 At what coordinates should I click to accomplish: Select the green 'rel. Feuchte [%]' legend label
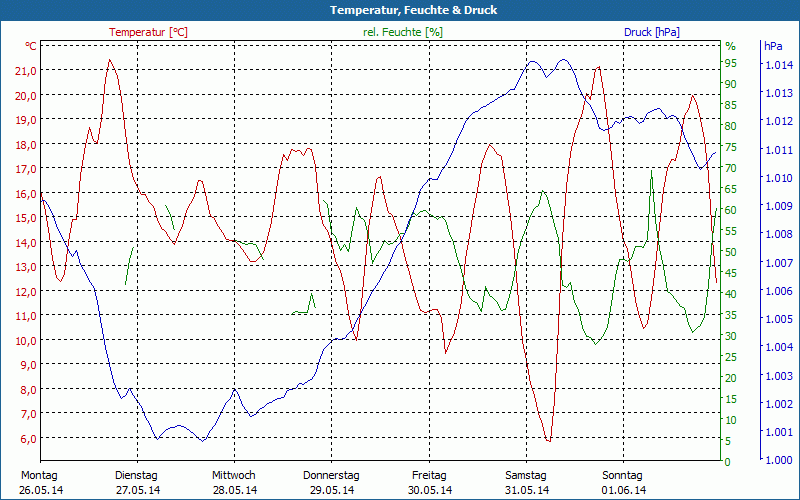403,32
